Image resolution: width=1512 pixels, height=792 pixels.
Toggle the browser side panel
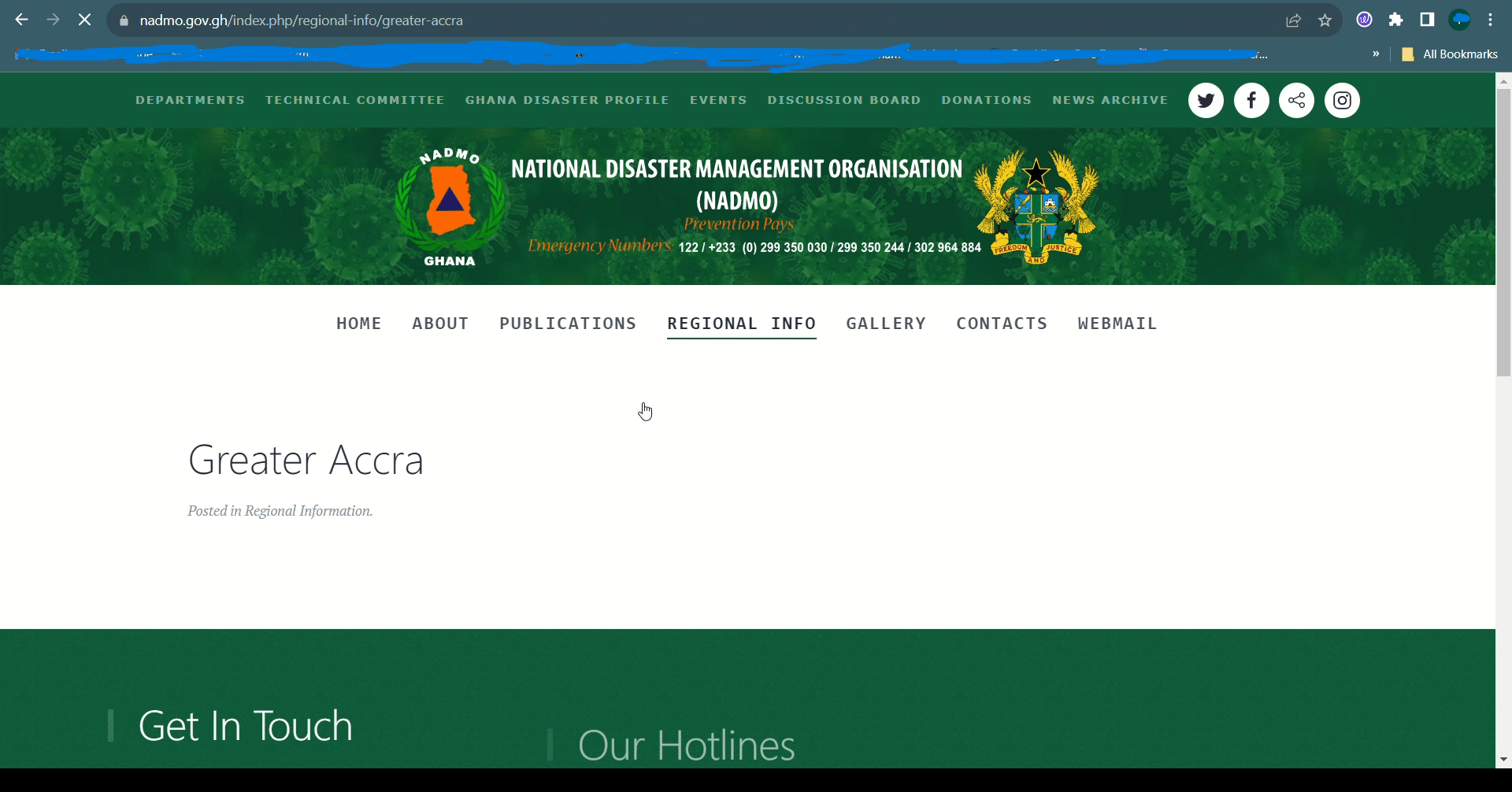(x=1427, y=20)
